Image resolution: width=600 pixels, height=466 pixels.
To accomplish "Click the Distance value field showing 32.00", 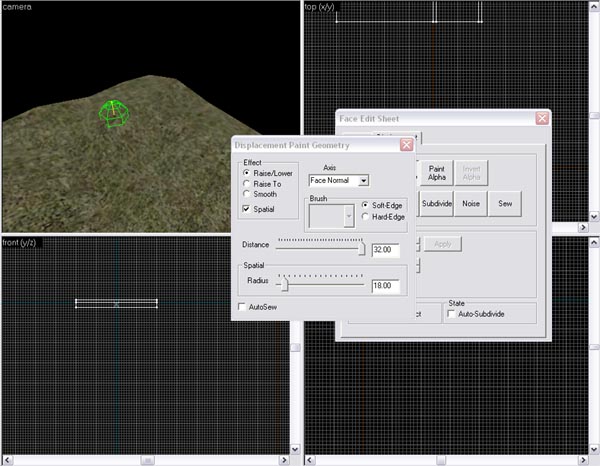I will coord(386,250).
